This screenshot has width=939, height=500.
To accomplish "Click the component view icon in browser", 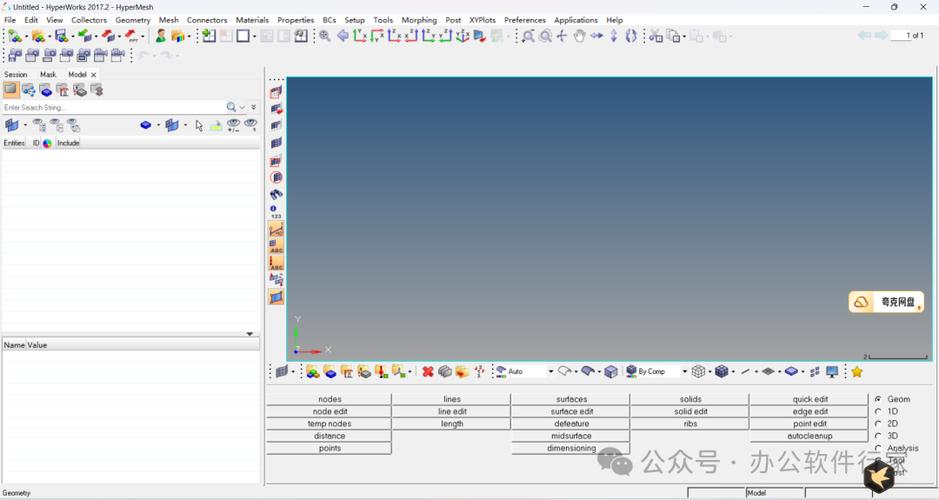I will 46,90.
